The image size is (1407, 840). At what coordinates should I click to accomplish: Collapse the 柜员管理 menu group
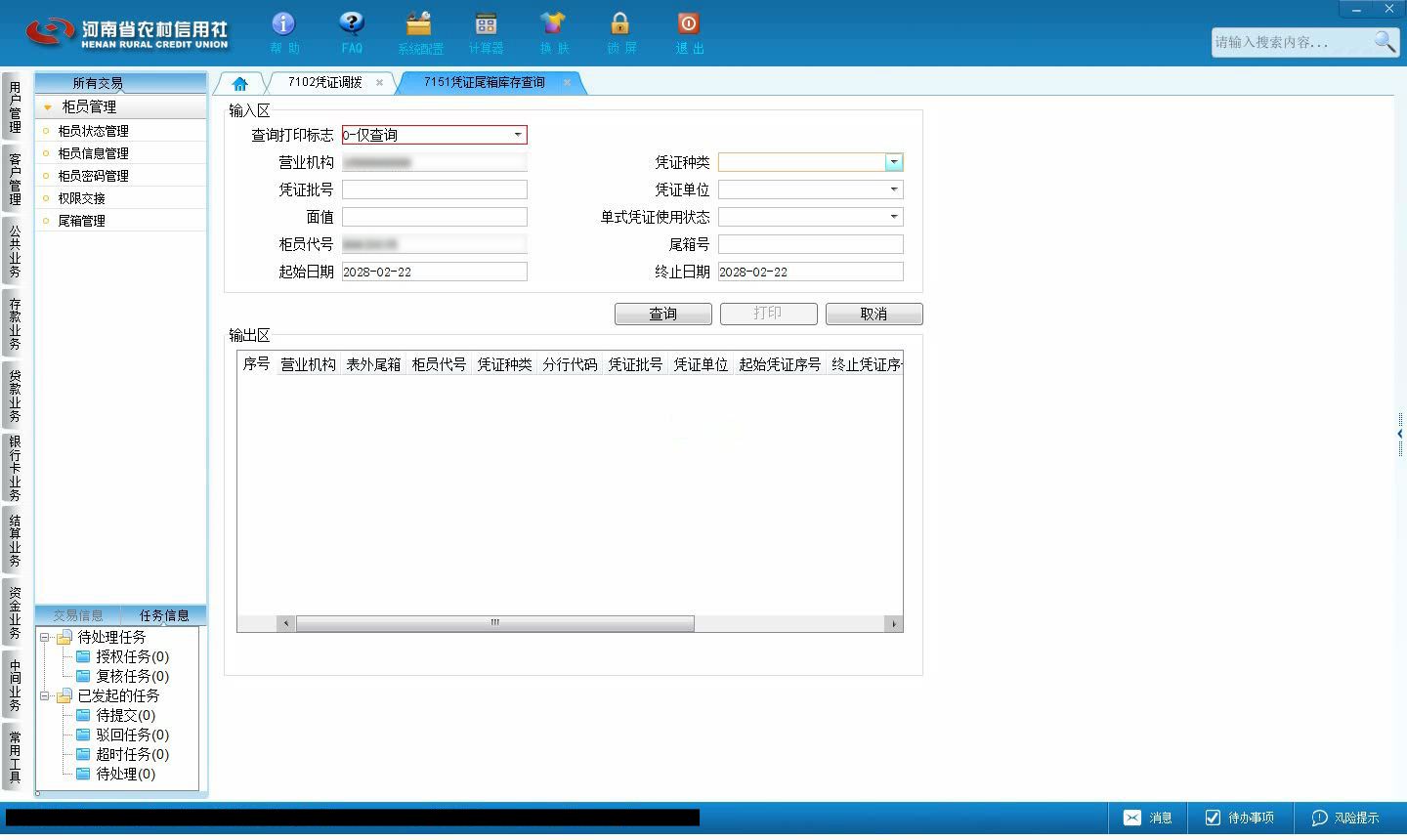(x=47, y=107)
